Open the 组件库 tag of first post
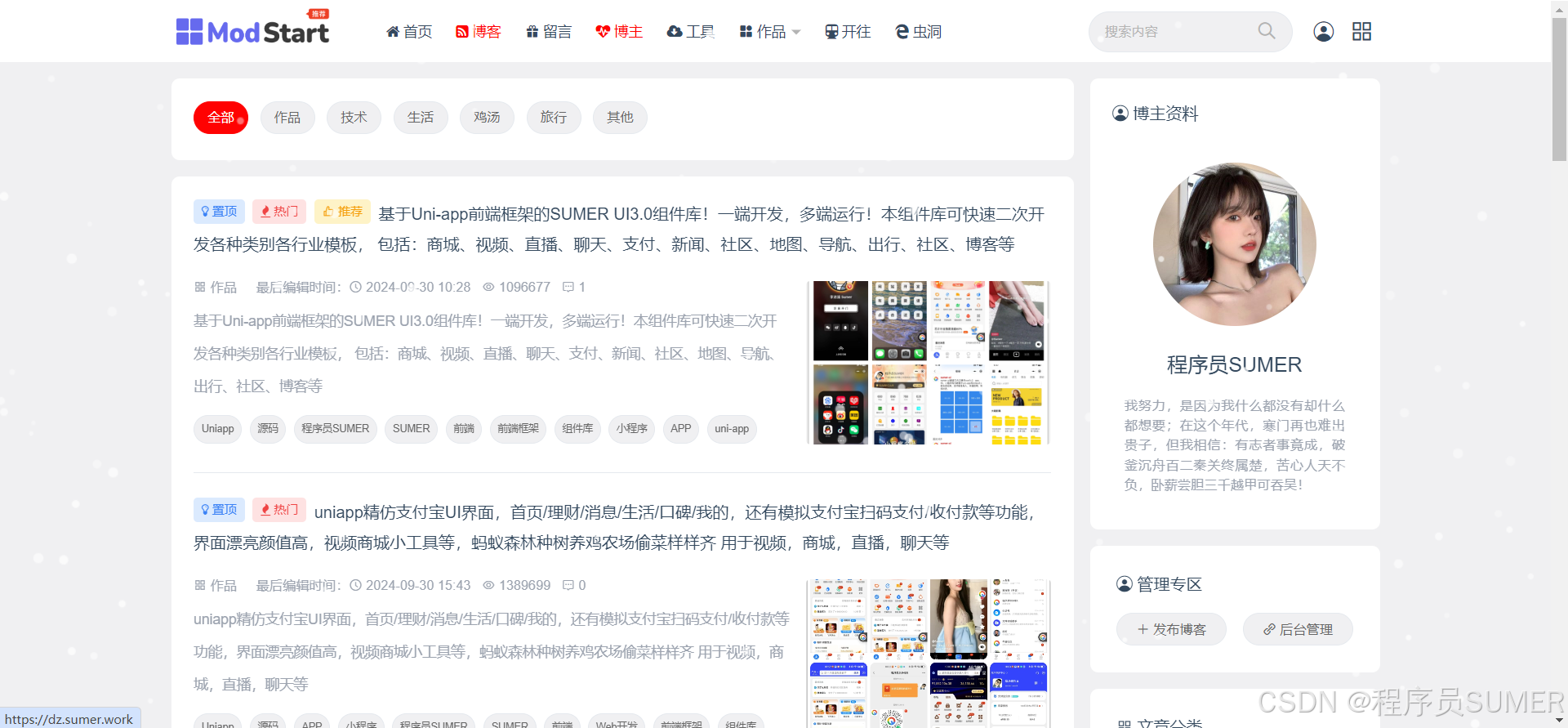 click(577, 429)
